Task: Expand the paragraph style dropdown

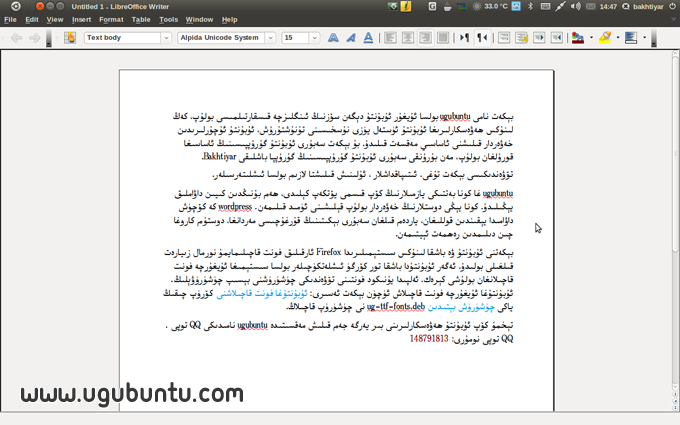Action: [166, 38]
